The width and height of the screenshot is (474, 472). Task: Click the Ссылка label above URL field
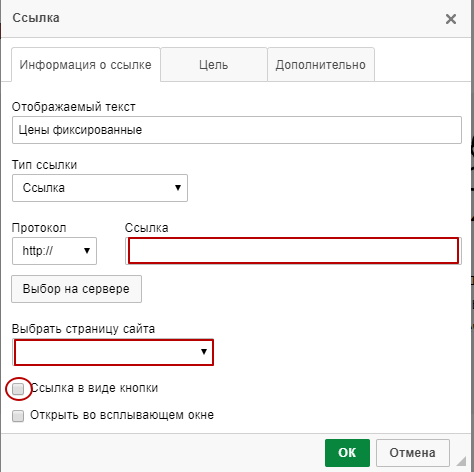click(147, 228)
